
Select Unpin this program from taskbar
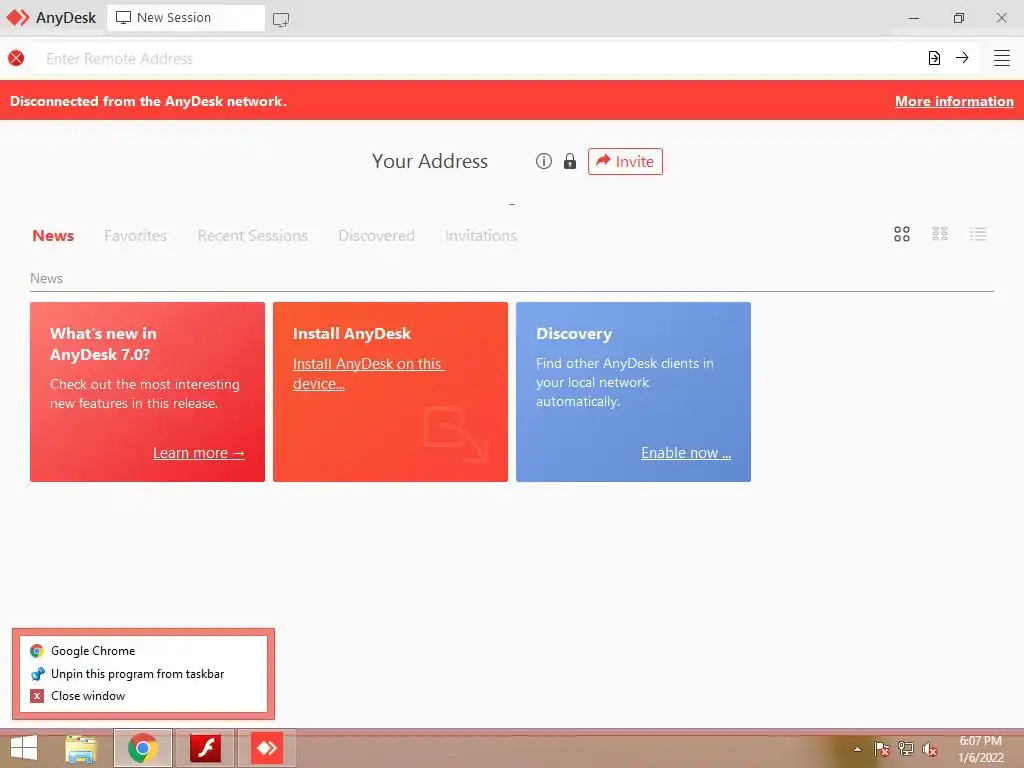[142, 673]
